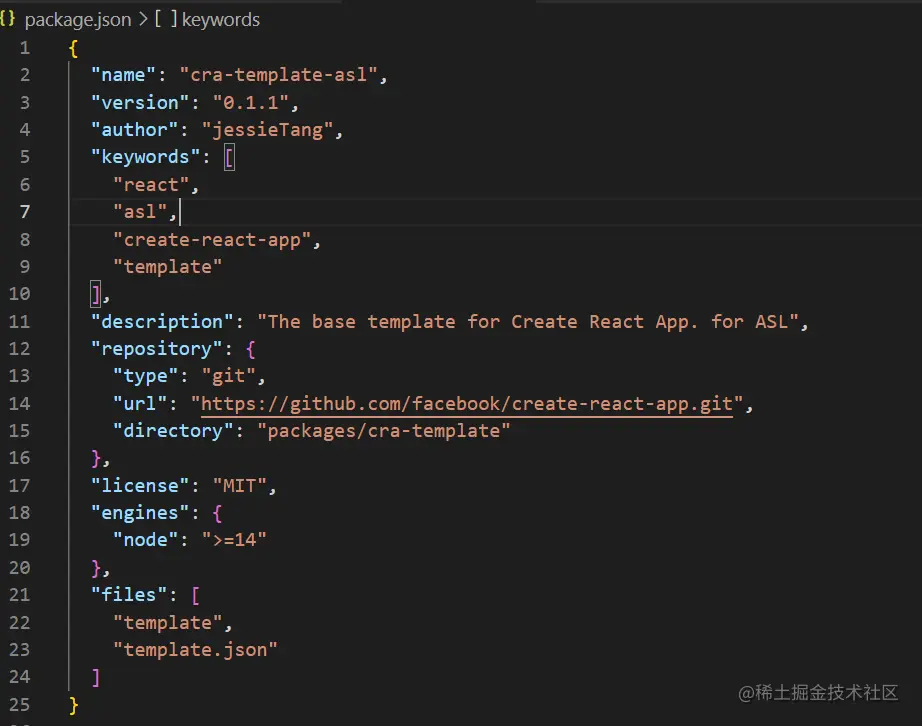The width and height of the screenshot is (922, 726).
Task: Click the closing bracket on line 24
Action: [x=96, y=678]
